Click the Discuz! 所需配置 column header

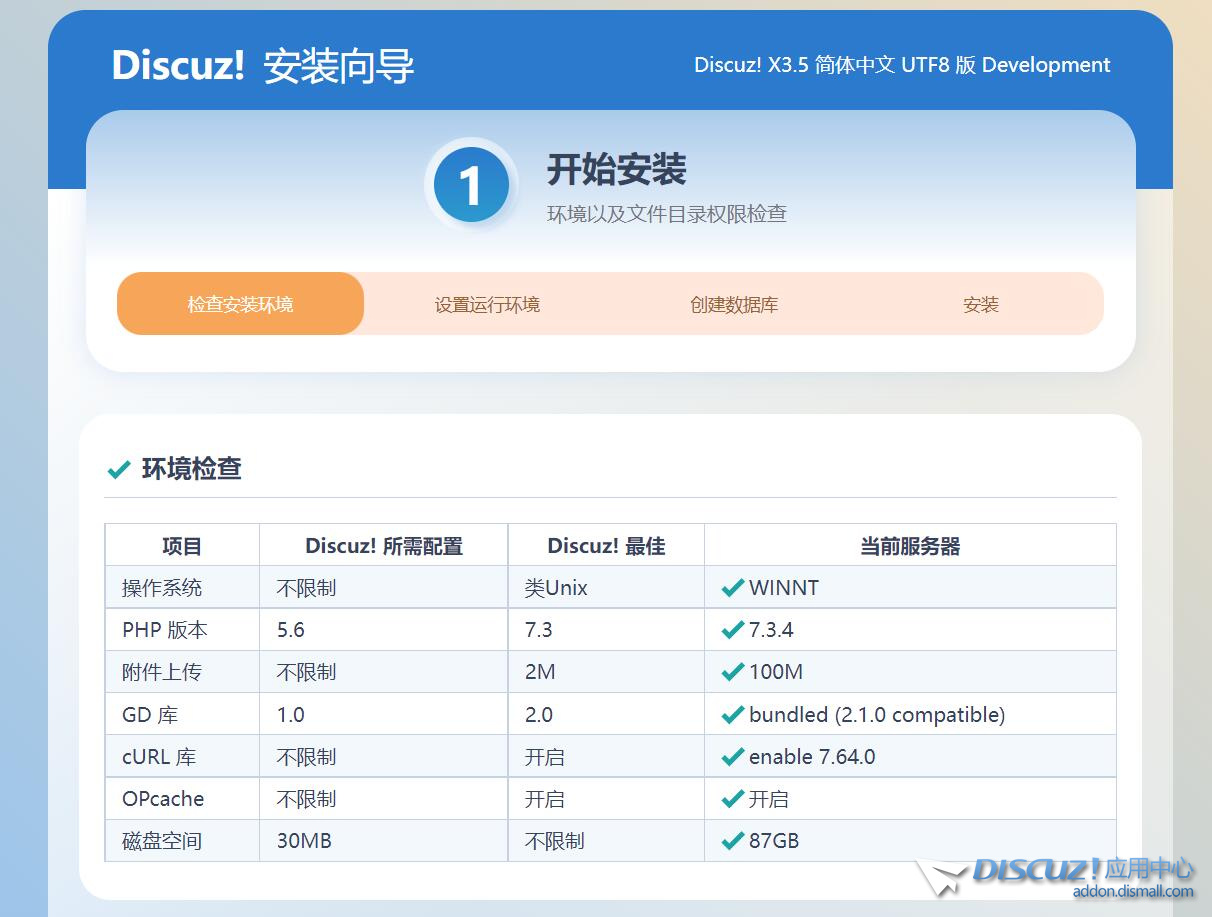(x=384, y=546)
